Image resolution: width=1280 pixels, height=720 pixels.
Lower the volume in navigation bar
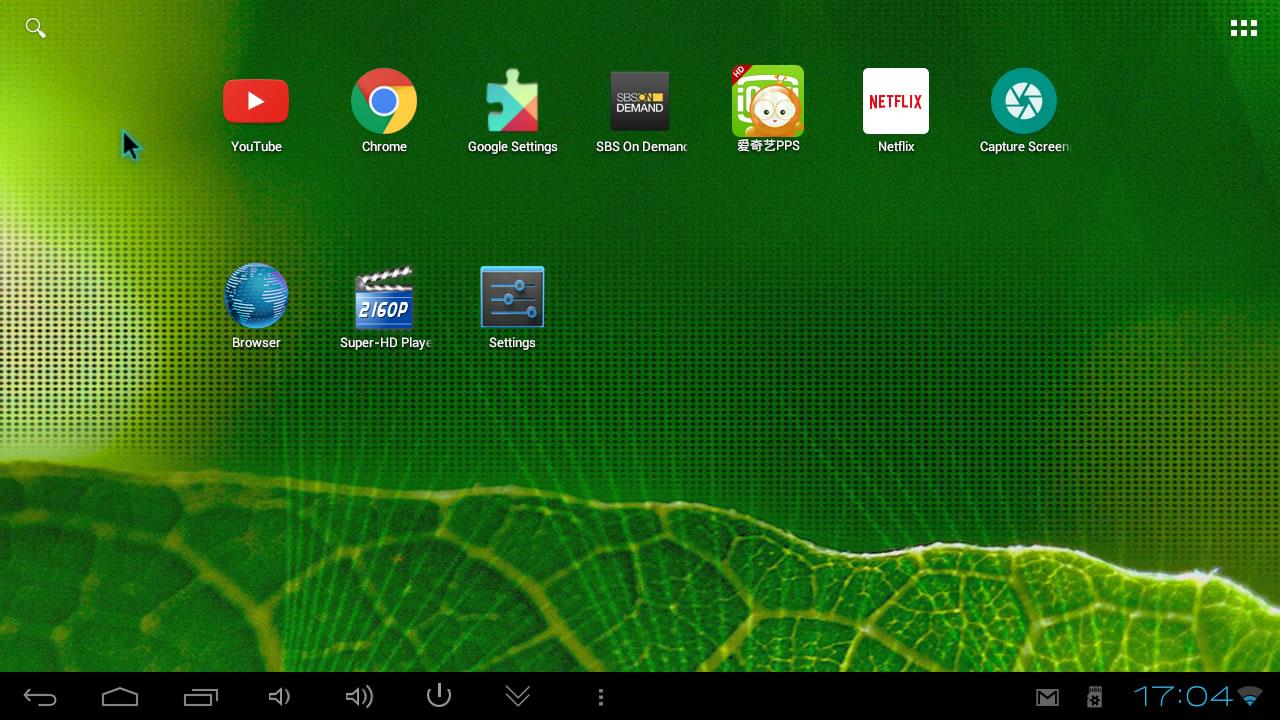280,697
